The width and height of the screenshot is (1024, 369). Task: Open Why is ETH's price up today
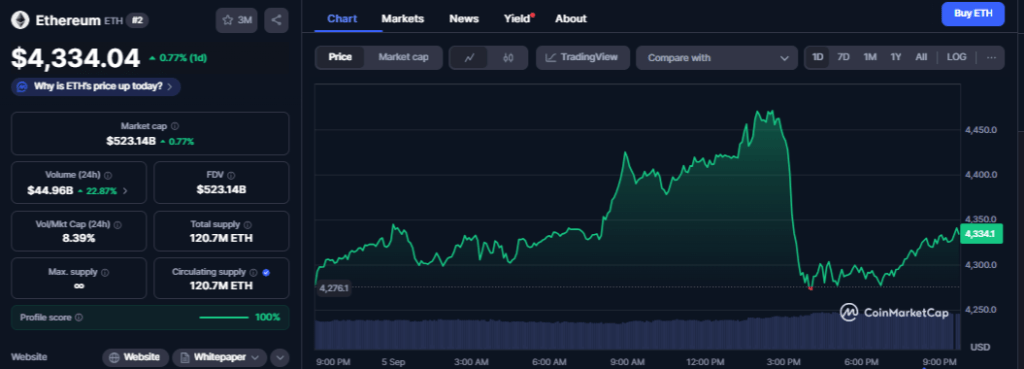point(96,86)
